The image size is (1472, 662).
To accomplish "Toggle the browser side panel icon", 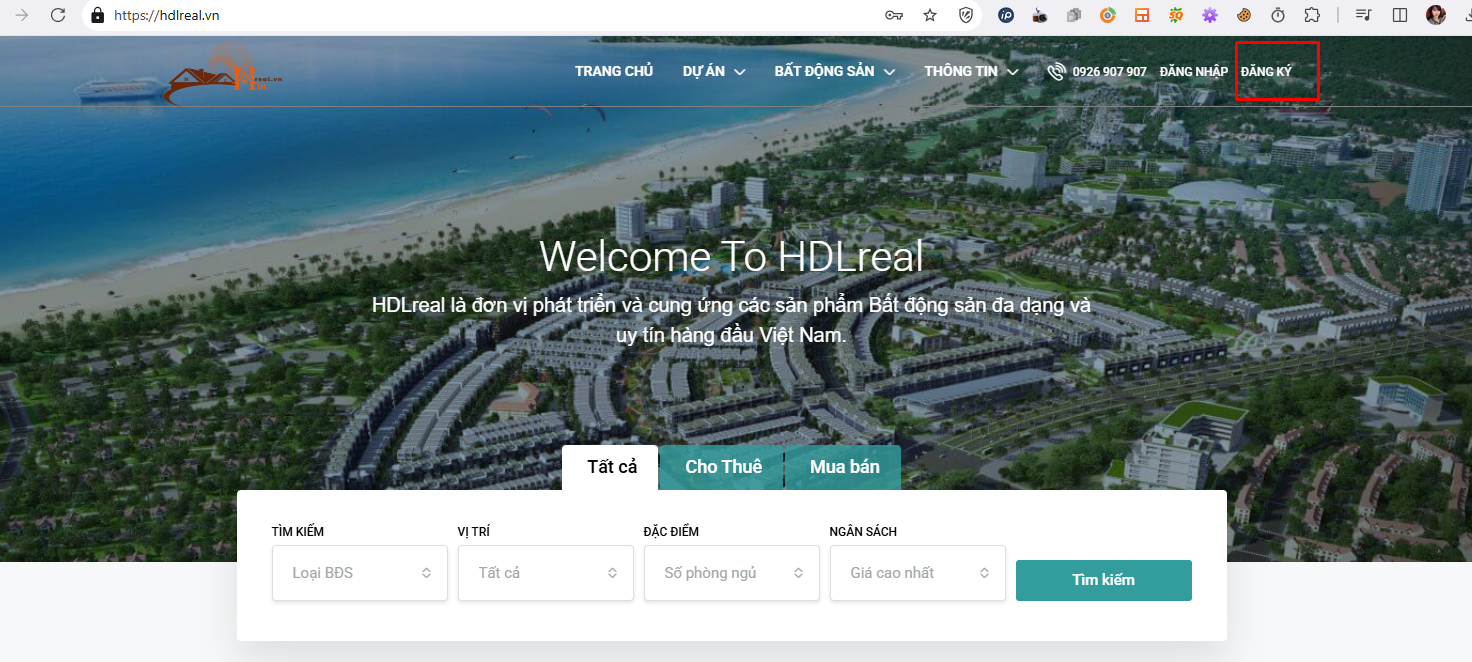I will (1400, 15).
